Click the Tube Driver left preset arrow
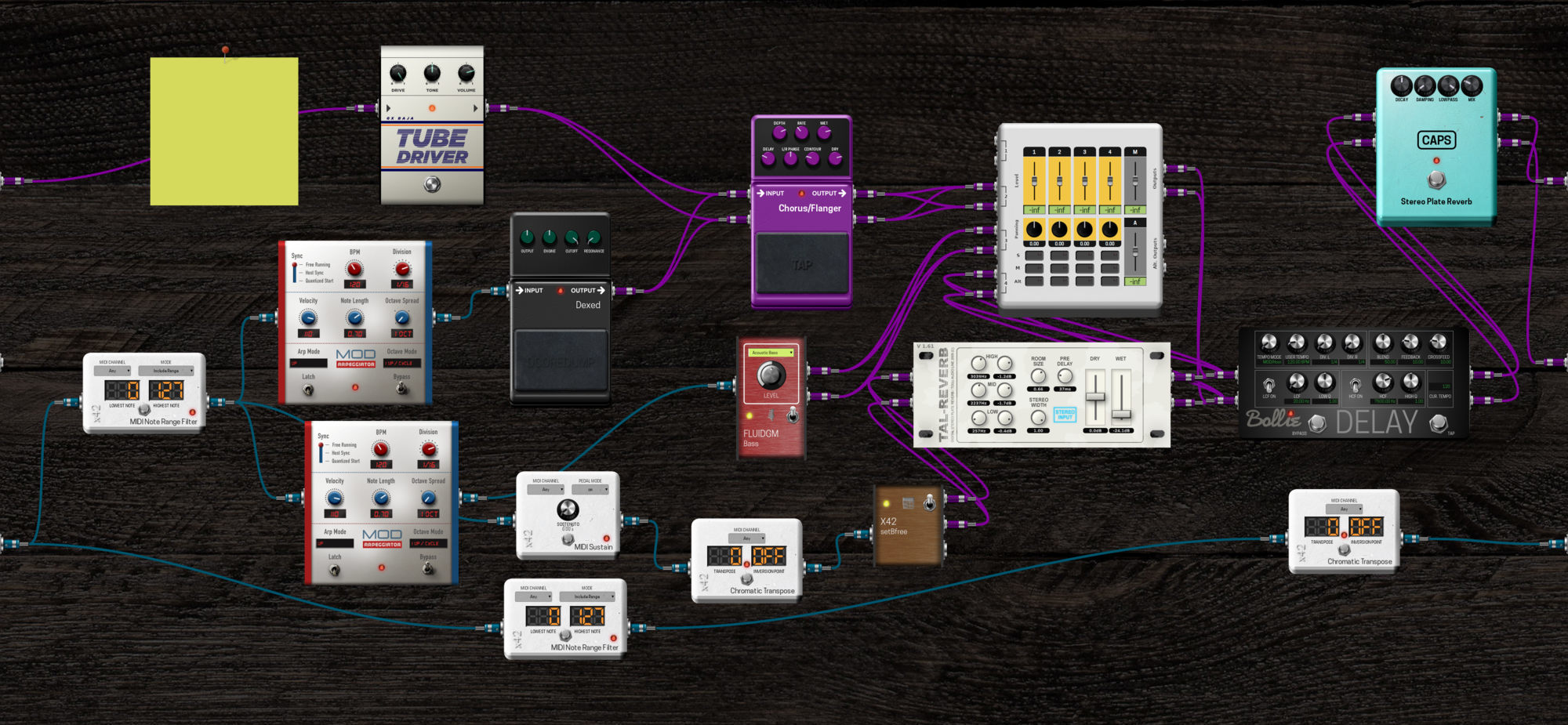The width and height of the screenshot is (1568, 725). [388, 108]
